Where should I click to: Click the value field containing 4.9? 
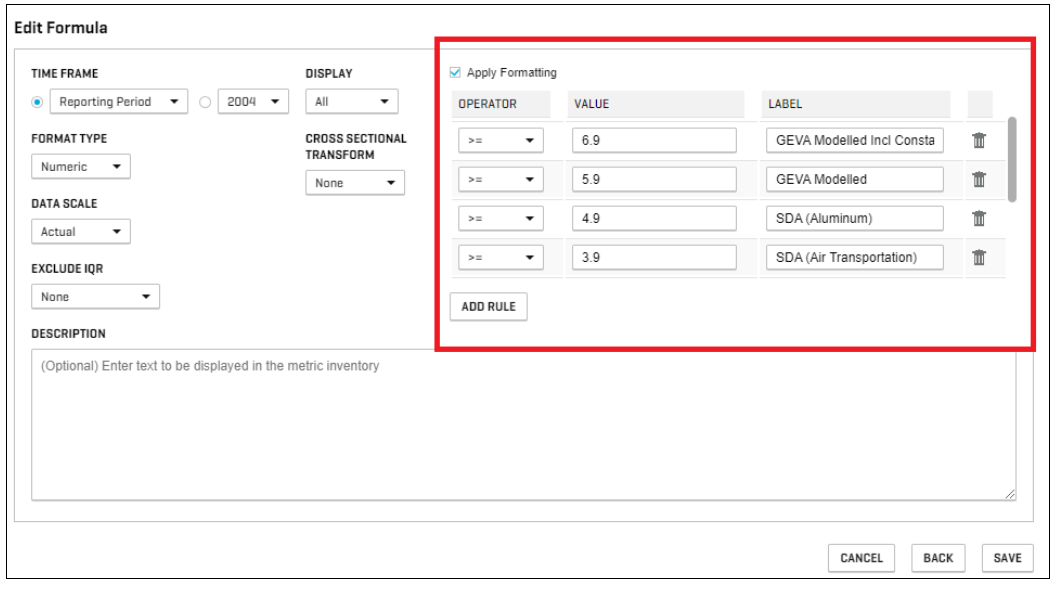tap(654, 218)
